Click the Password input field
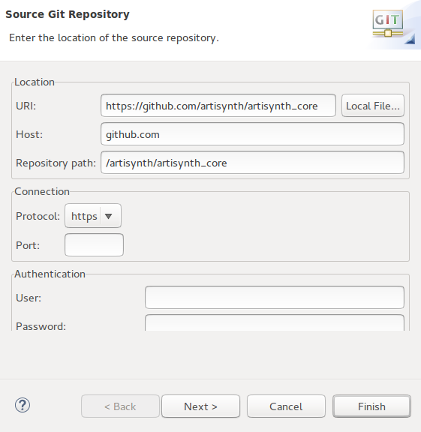The image size is (421, 432). 275,323
